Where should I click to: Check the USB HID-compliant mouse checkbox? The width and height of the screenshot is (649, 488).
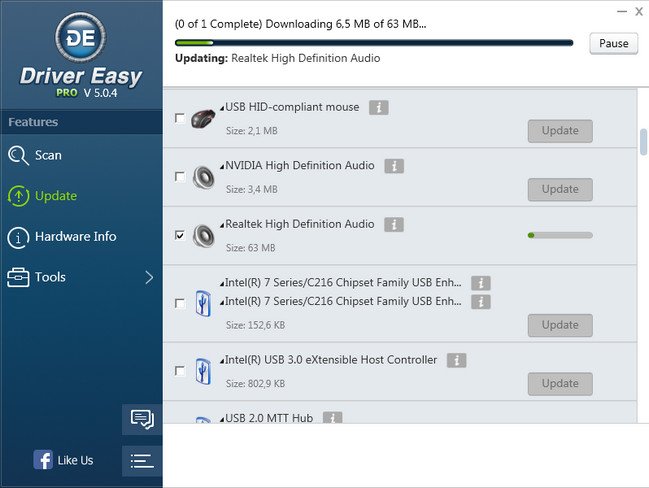pyautogui.click(x=180, y=118)
